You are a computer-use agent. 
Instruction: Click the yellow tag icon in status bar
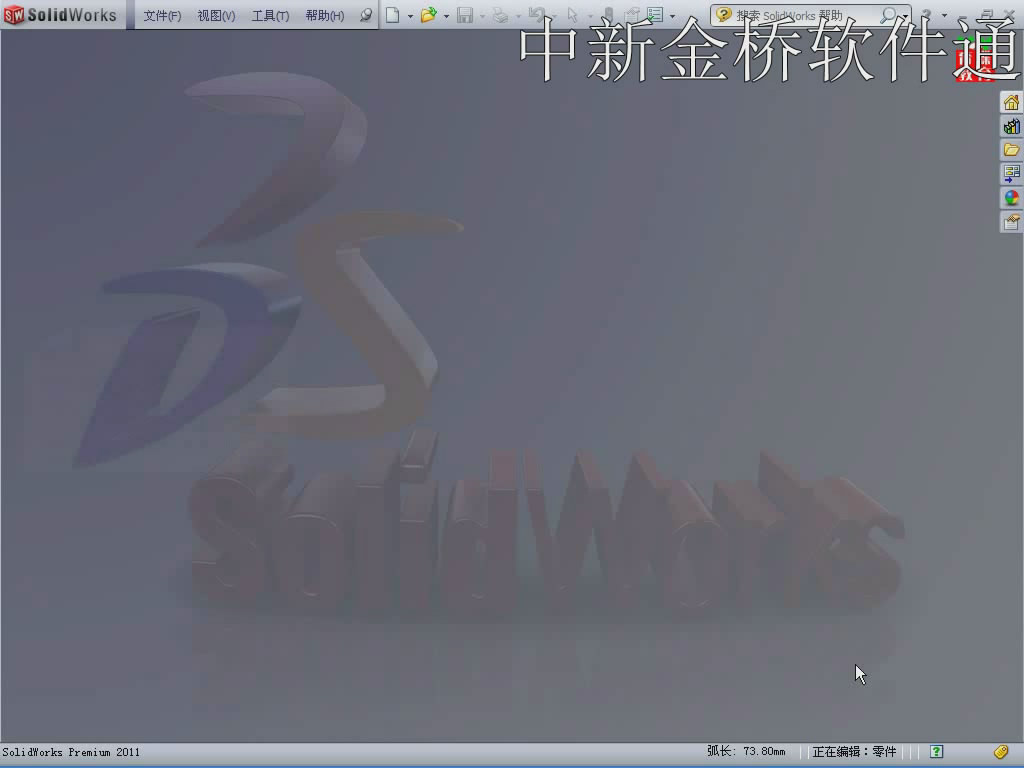point(1000,752)
